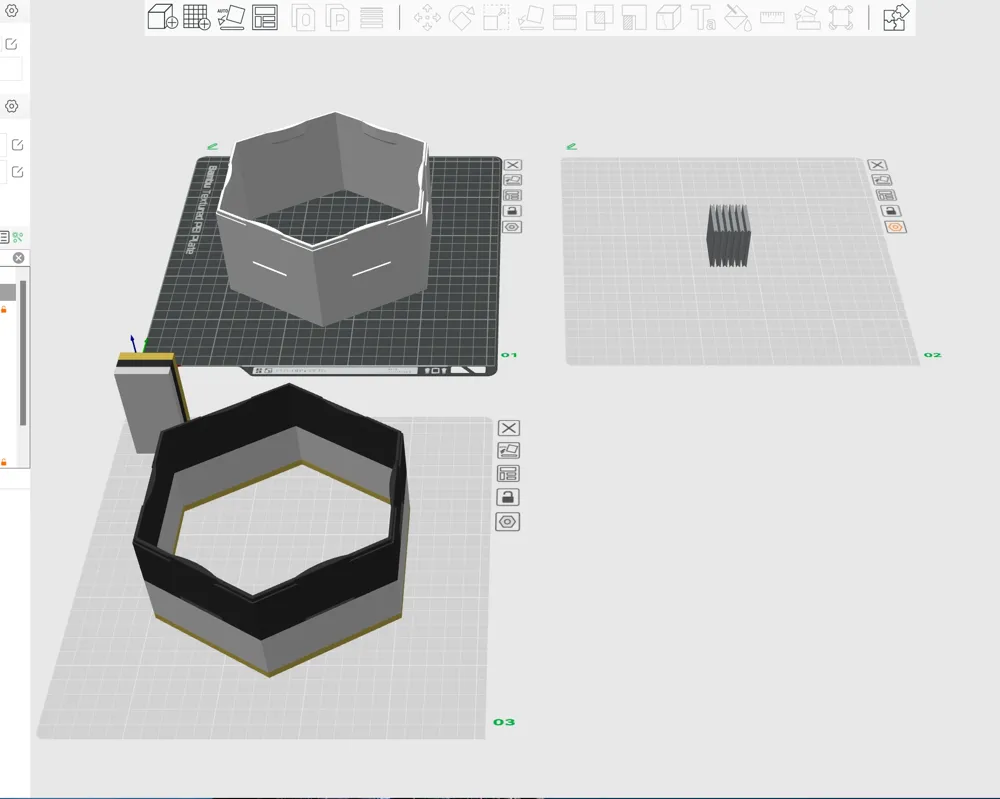
Task: Auto orient objects on plate 01
Action: pos(513,180)
